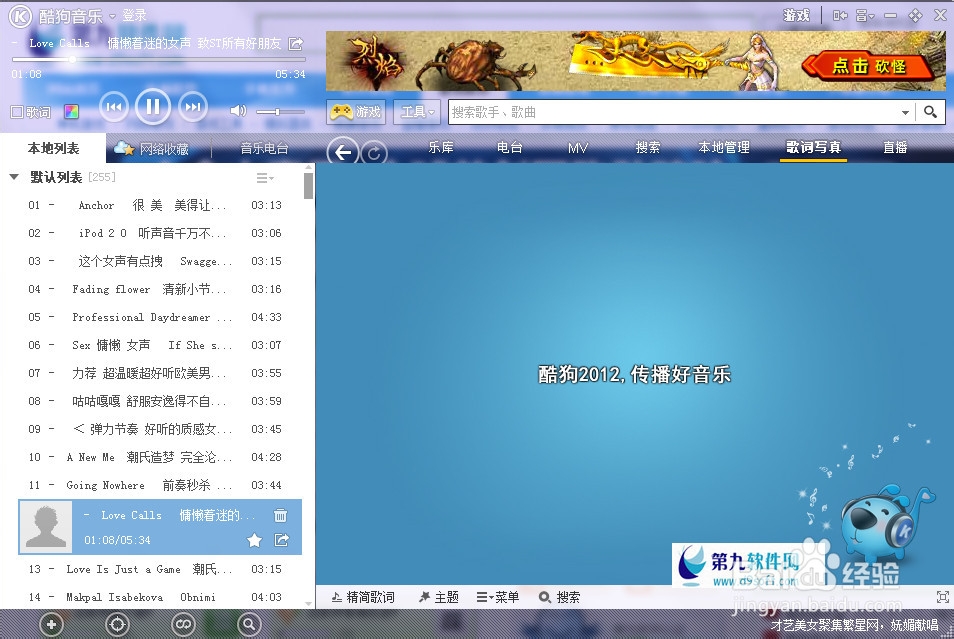Switch to mini mode icon
Image resolution: width=954 pixels, height=639 pixels.
840,16
